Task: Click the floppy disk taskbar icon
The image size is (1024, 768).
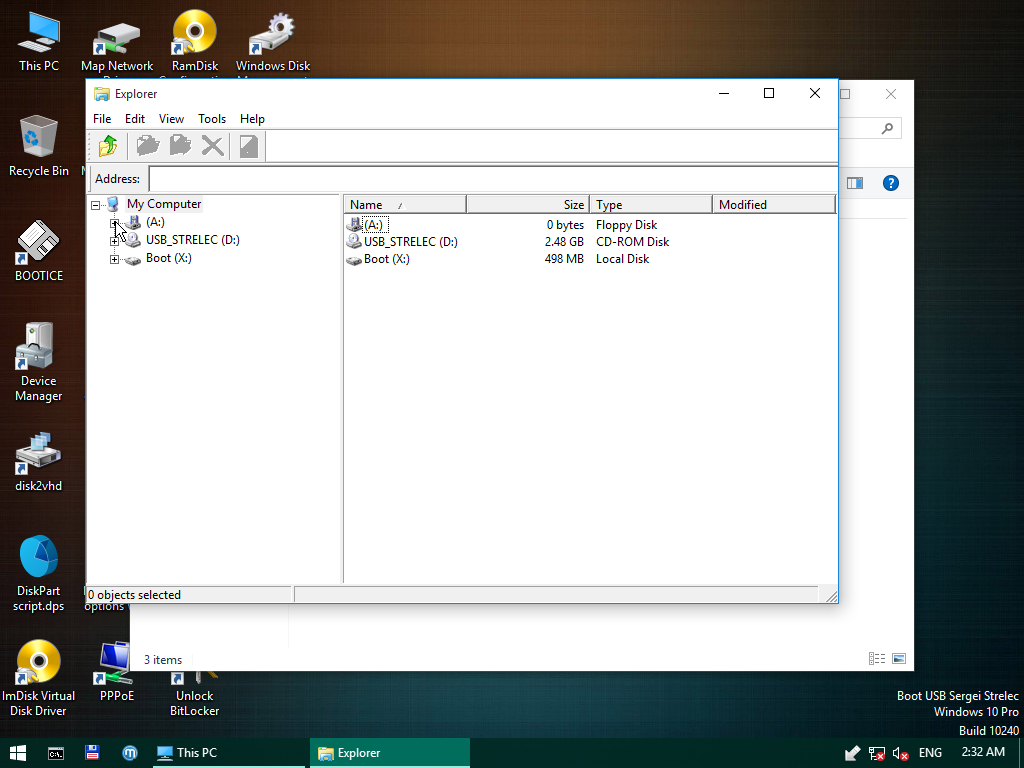Action: [93, 753]
